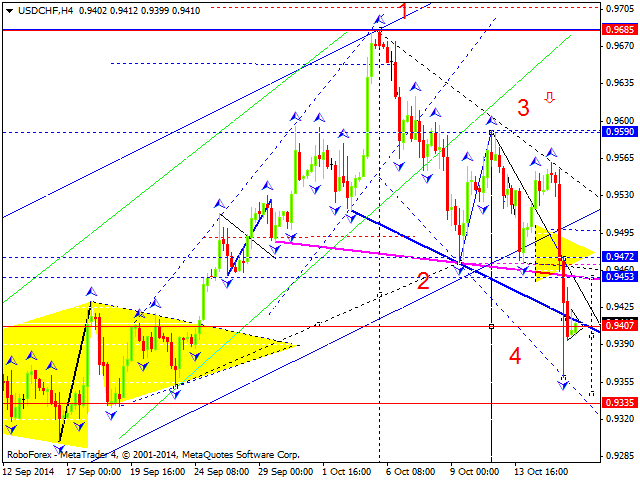Click the 12 Sep 2014 date label
The width and height of the screenshot is (640, 480).
[28, 472]
